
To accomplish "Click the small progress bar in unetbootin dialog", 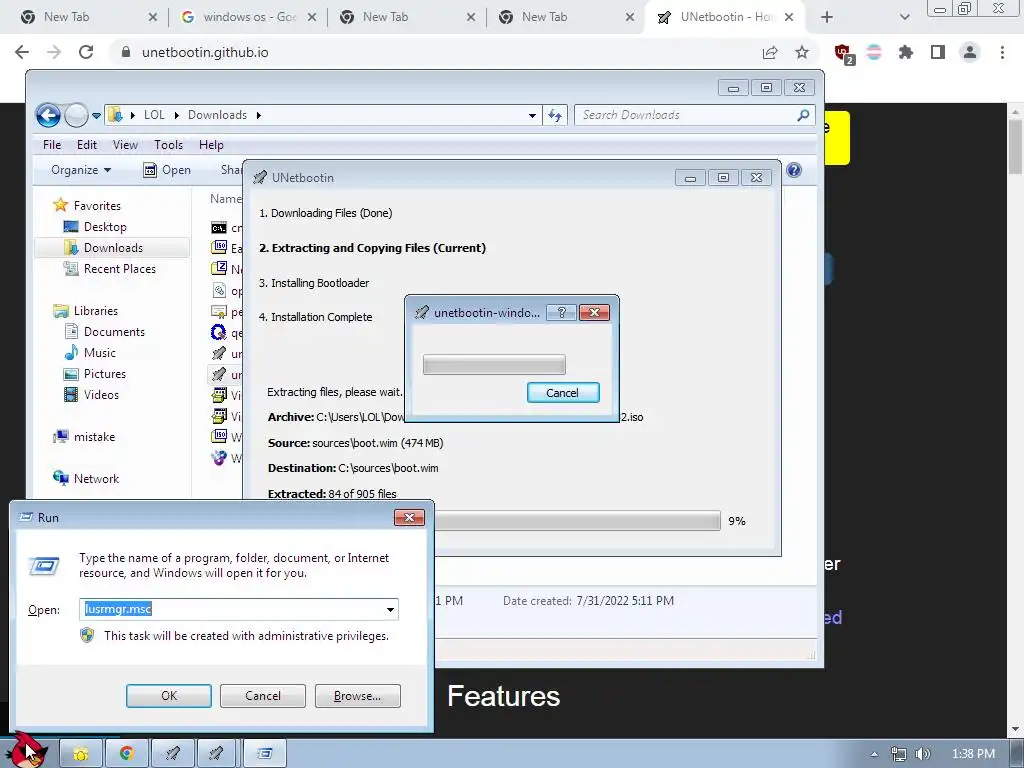I will (x=494, y=364).
